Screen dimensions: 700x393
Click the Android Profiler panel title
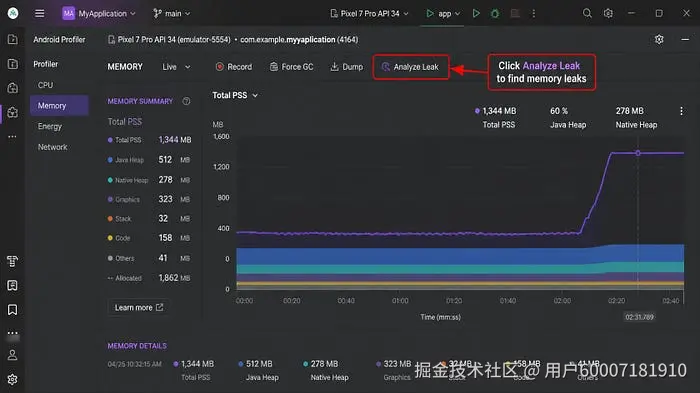pos(59,39)
